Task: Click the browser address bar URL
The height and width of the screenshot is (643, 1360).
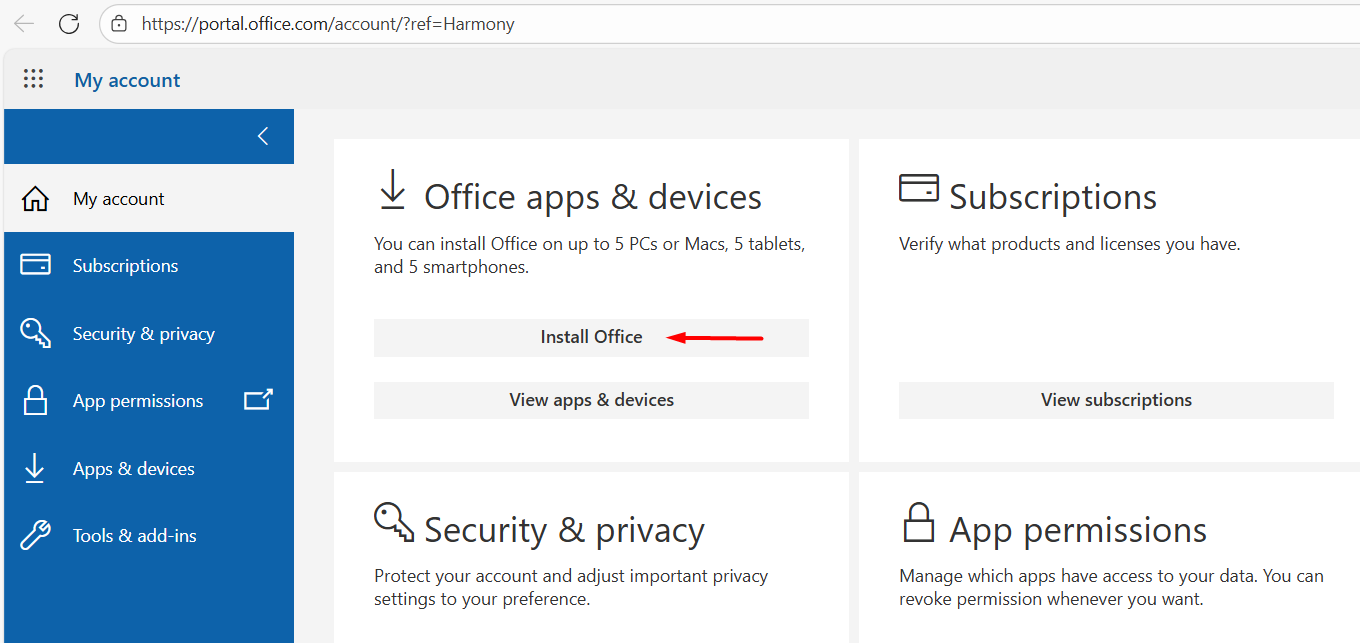Action: pos(328,24)
